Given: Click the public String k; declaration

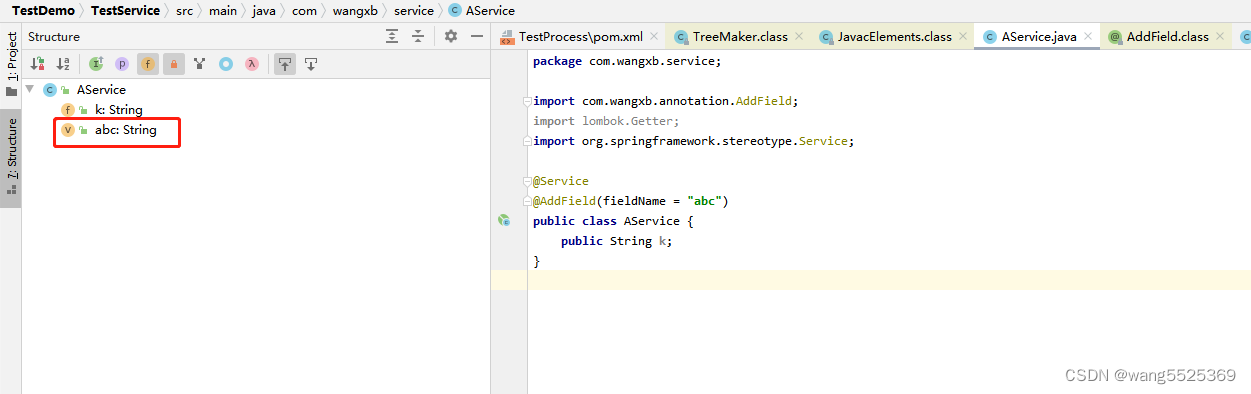Looking at the screenshot, I should (617, 241).
